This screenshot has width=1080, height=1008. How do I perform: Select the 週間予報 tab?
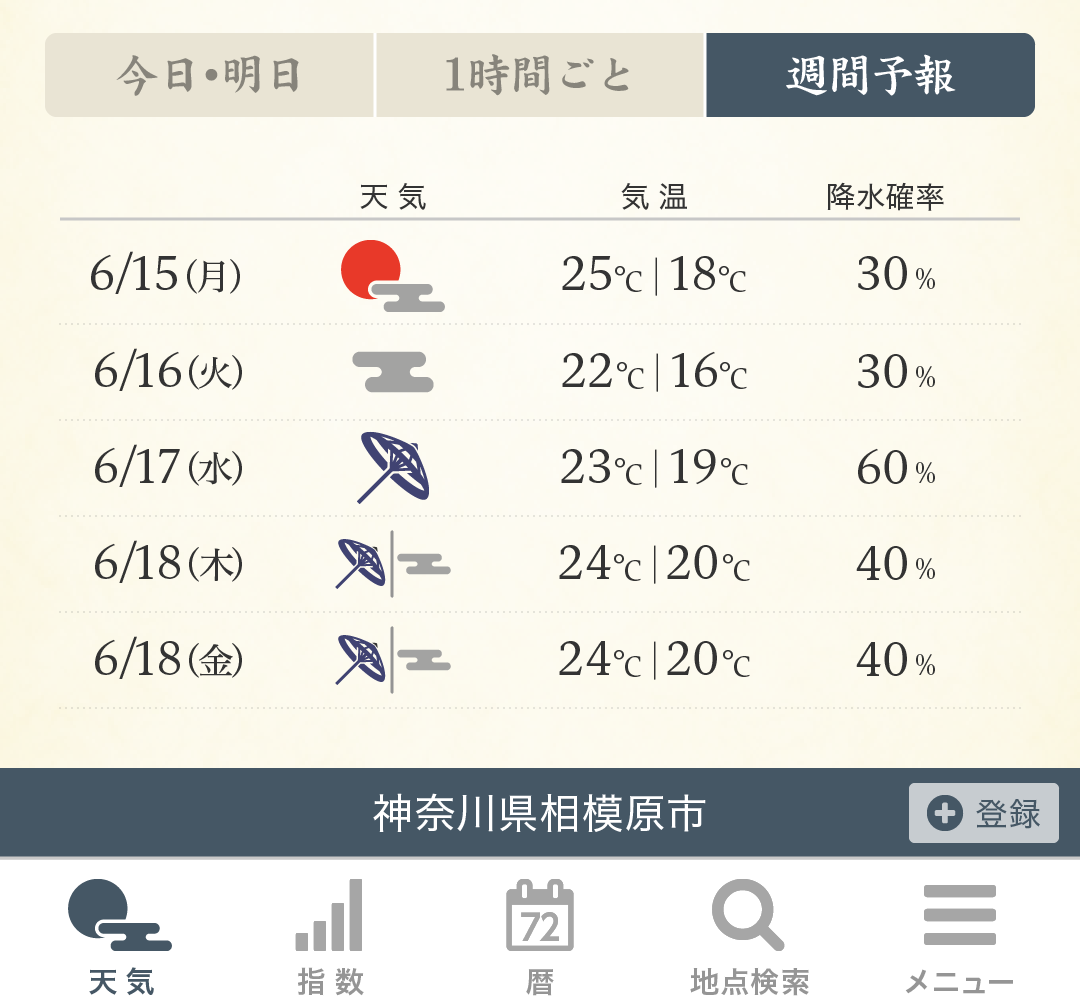870,76
